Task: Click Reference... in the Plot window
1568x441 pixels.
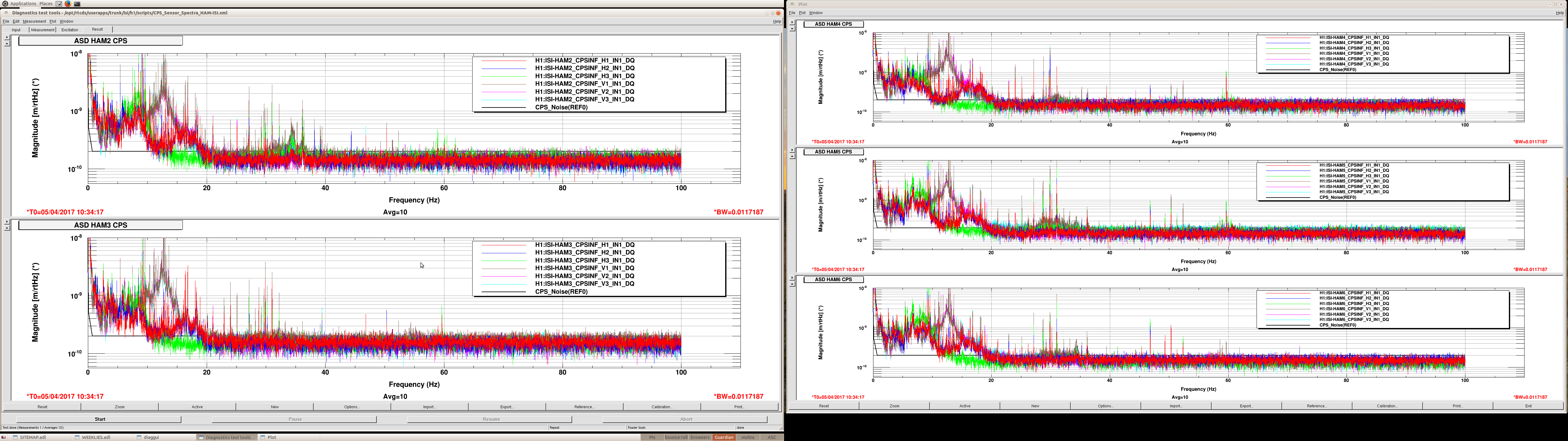Action: pyautogui.click(x=1317, y=406)
